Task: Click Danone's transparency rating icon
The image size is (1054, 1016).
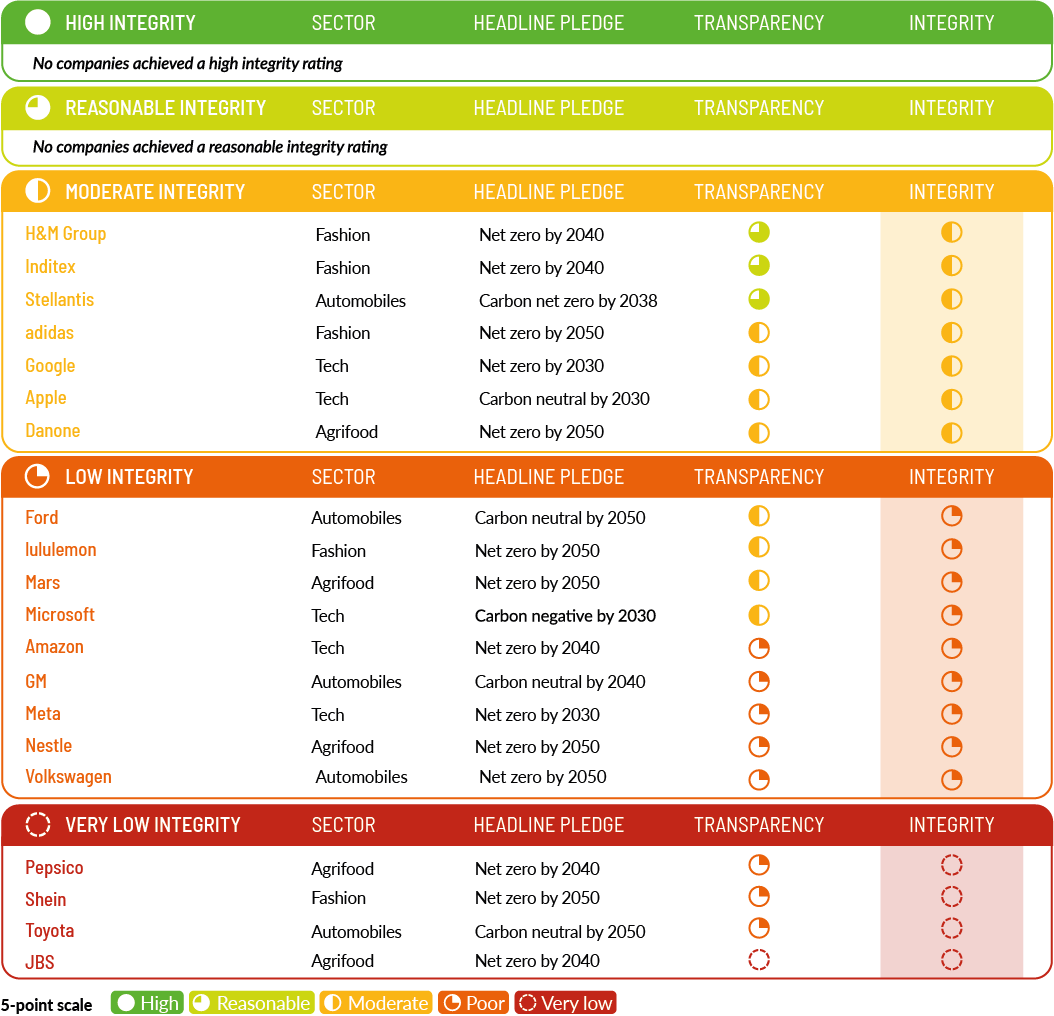Action: click(x=759, y=432)
